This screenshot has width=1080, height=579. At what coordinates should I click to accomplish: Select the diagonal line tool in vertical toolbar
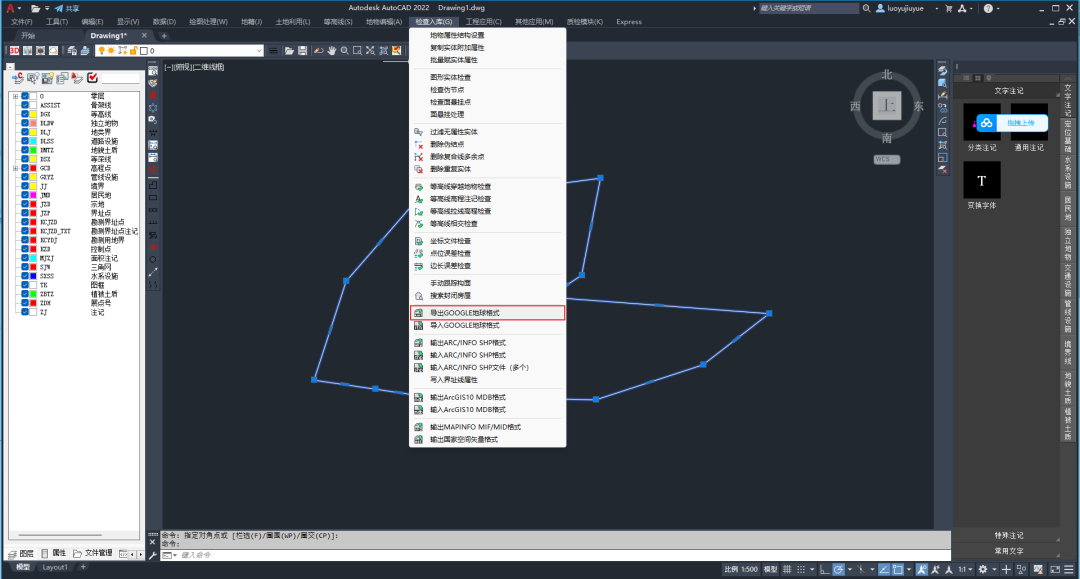pos(153,272)
